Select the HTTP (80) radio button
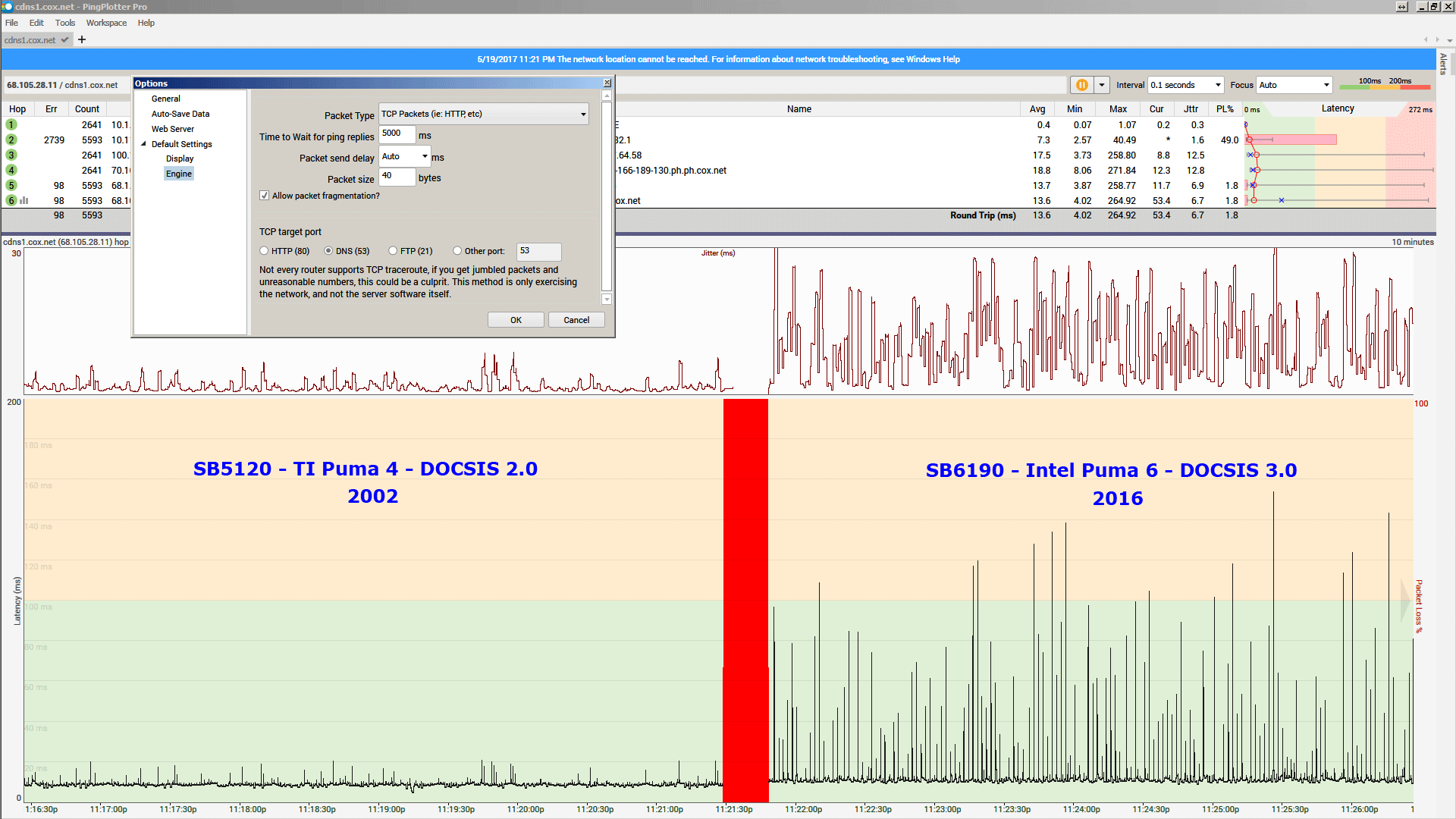 (x=265, y=251)
